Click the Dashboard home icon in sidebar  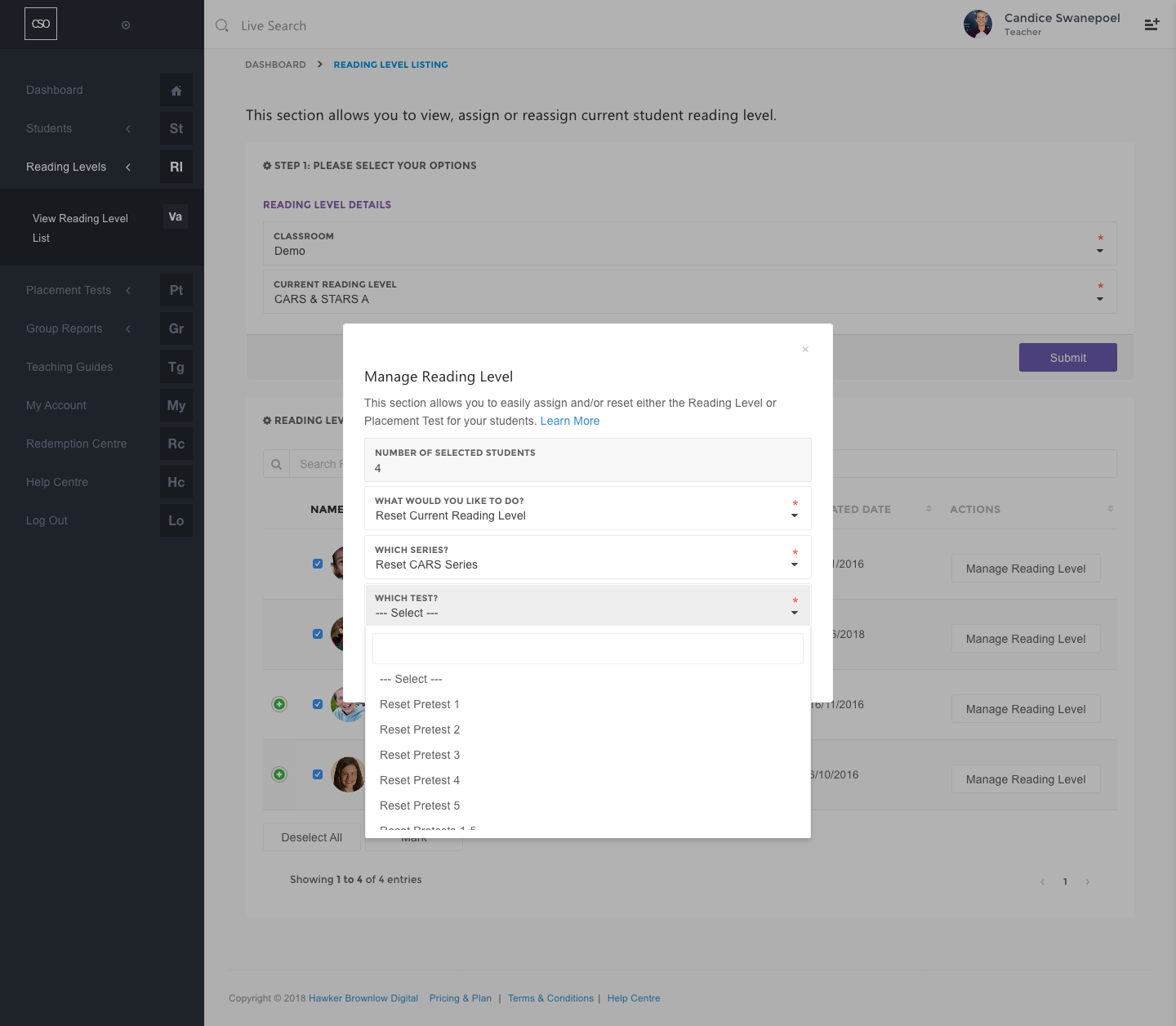click(x=176, y=91)
